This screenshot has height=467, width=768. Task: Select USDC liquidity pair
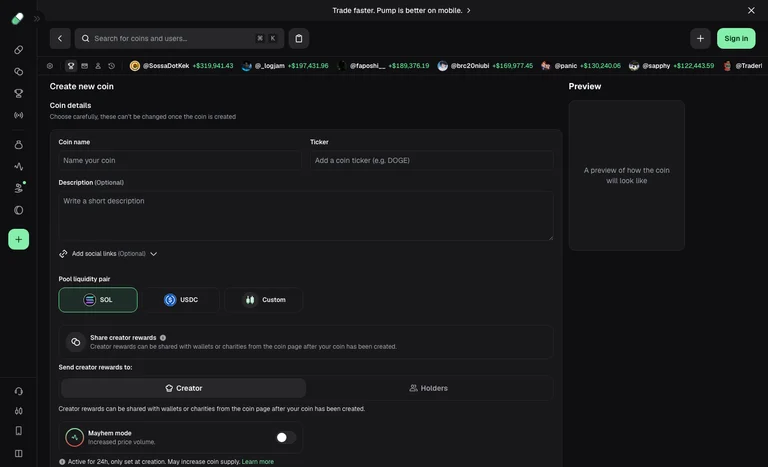pos(181,300)
